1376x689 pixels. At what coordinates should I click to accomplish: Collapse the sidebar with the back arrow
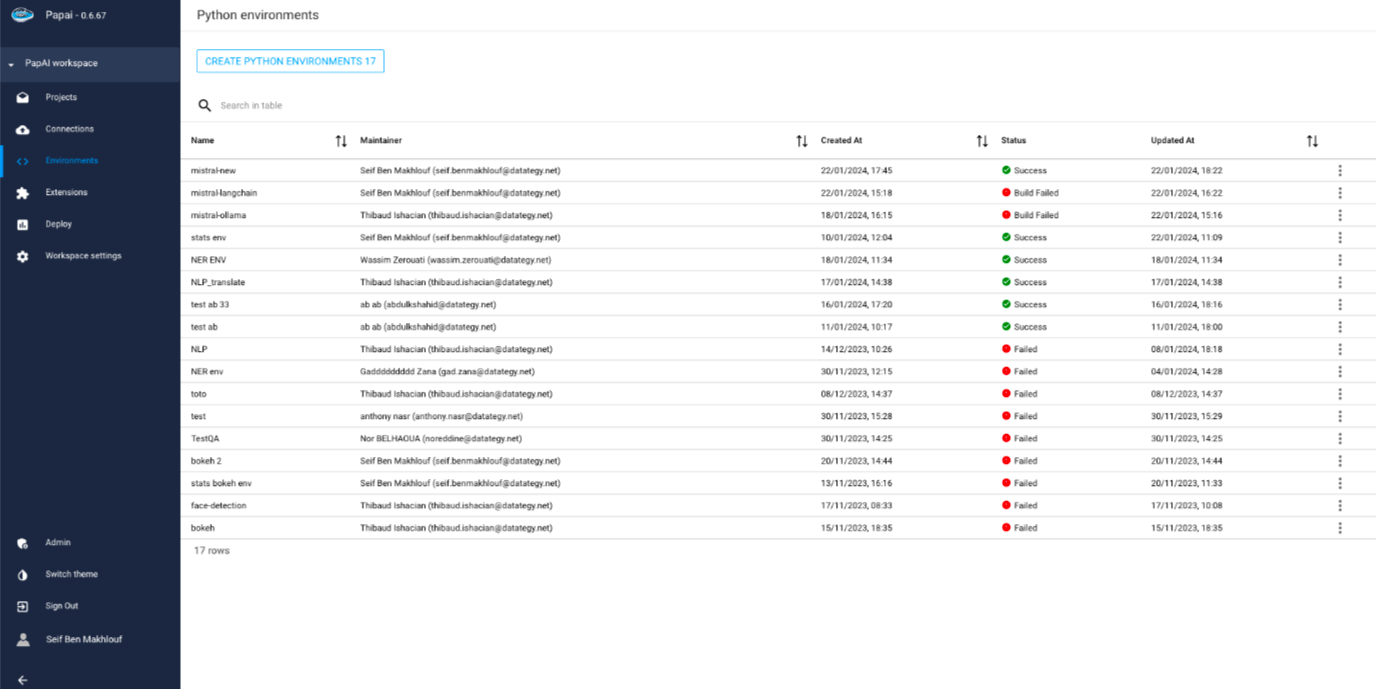[22, 680]
